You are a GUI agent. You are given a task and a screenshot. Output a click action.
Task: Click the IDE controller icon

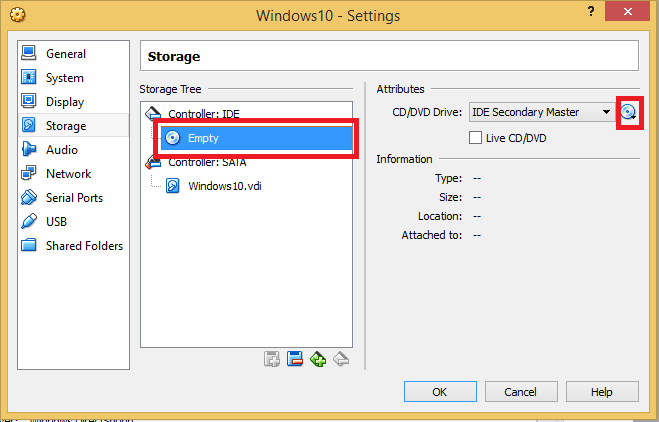153,113
